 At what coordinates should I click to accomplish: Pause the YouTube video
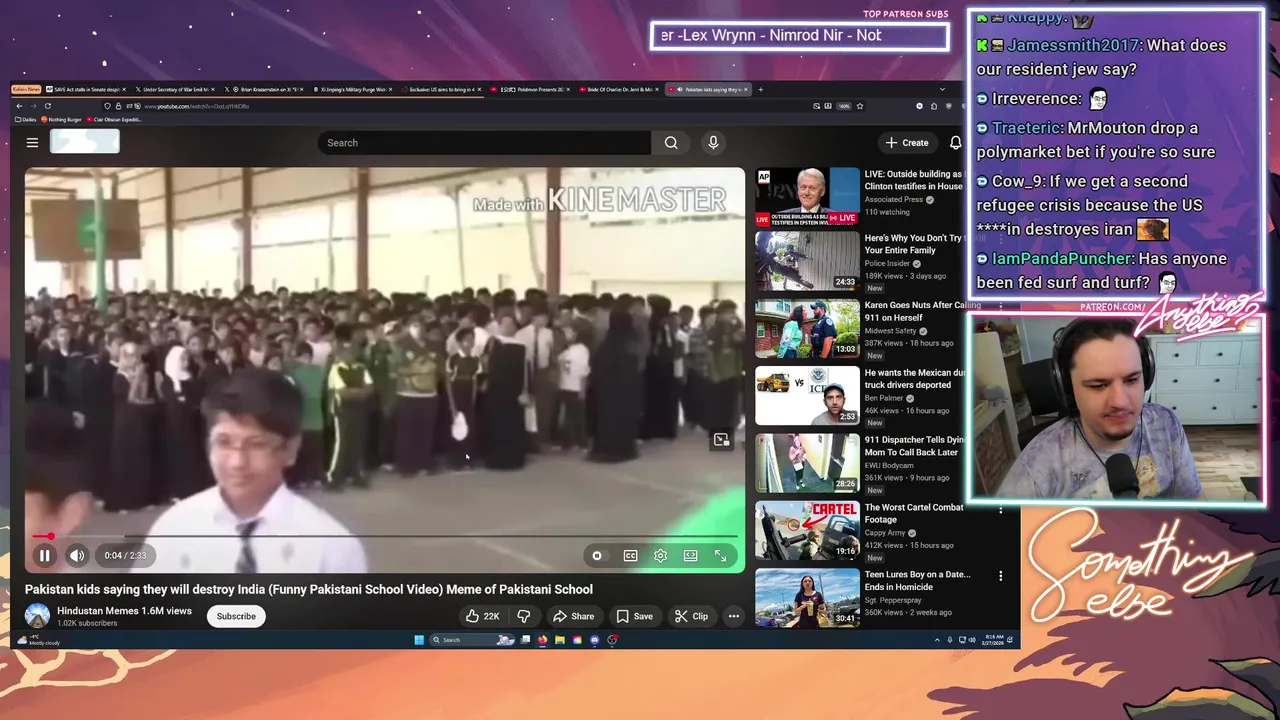pos(44,556)
